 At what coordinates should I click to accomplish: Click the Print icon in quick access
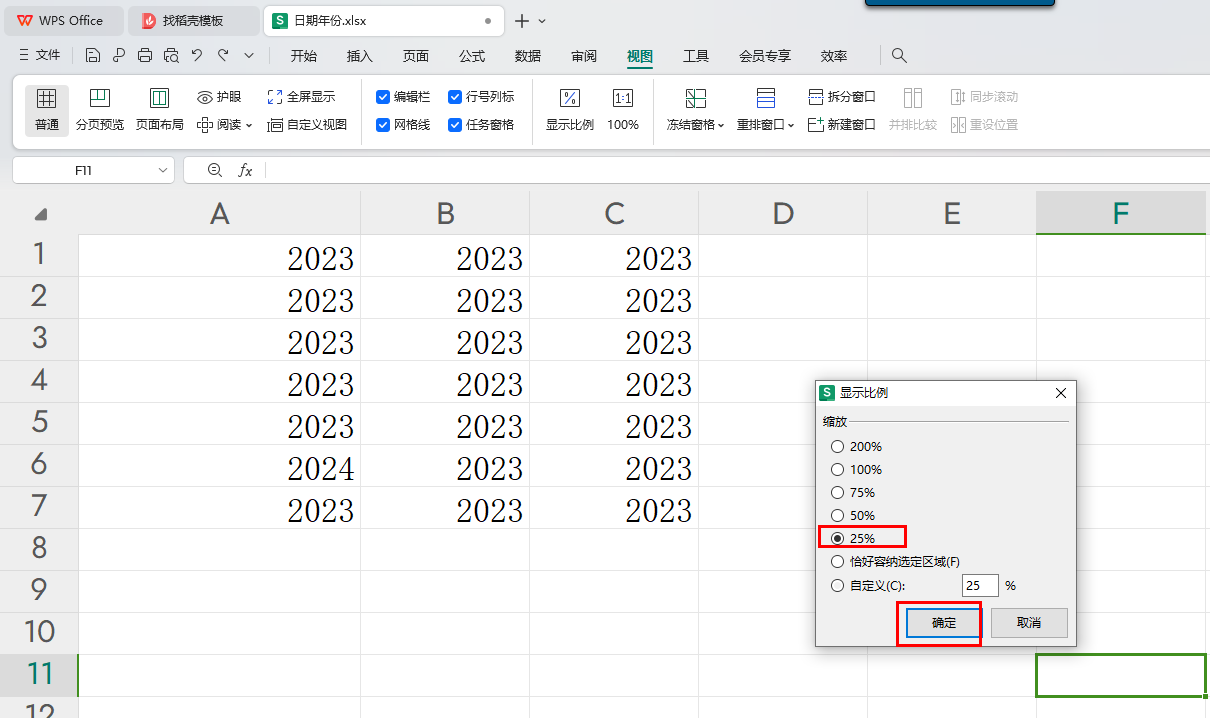(145, 55)
